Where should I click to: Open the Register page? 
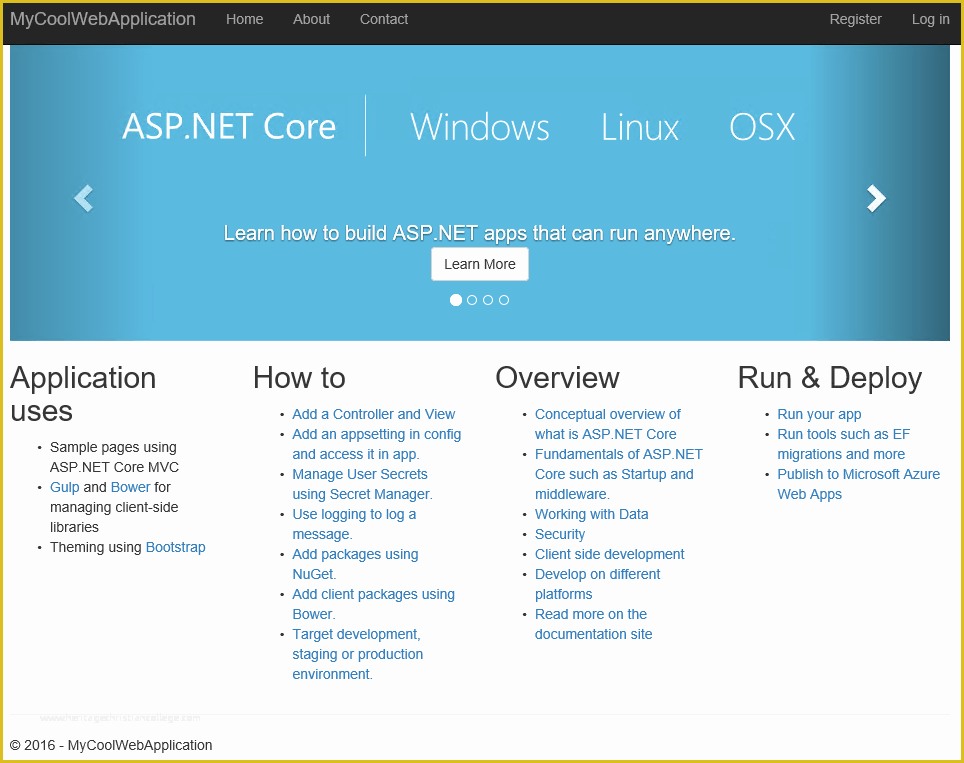[x=855, y=20]
